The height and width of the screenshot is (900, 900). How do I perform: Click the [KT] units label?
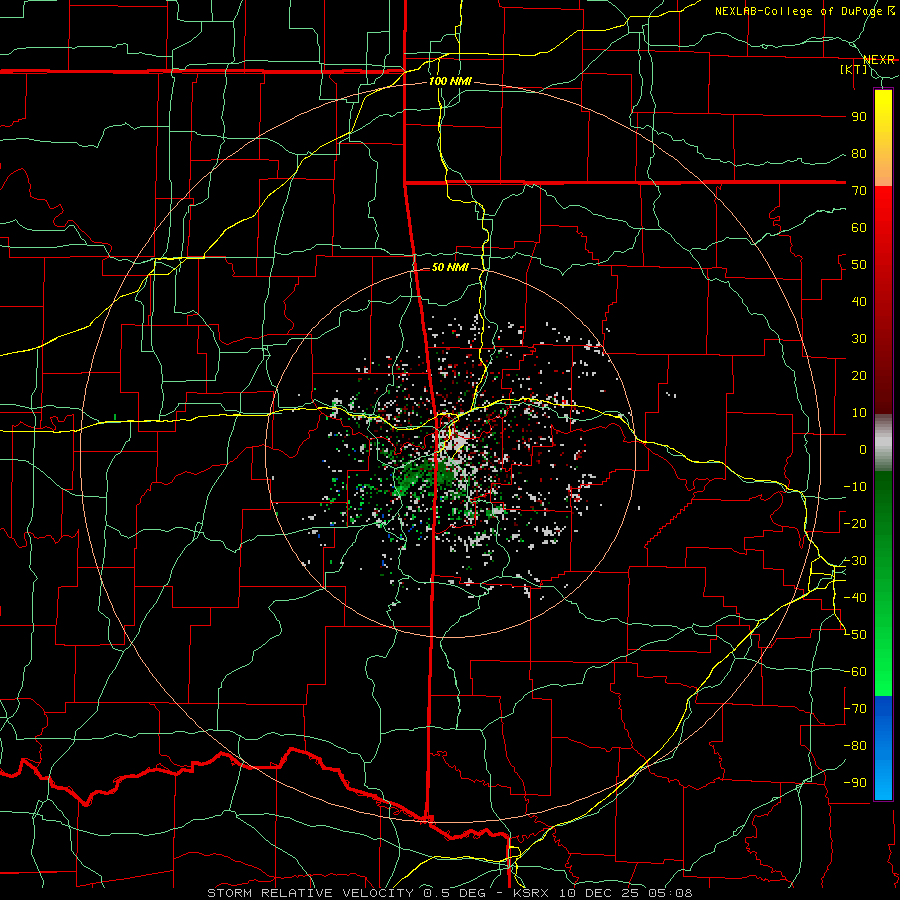coord(854,69)
